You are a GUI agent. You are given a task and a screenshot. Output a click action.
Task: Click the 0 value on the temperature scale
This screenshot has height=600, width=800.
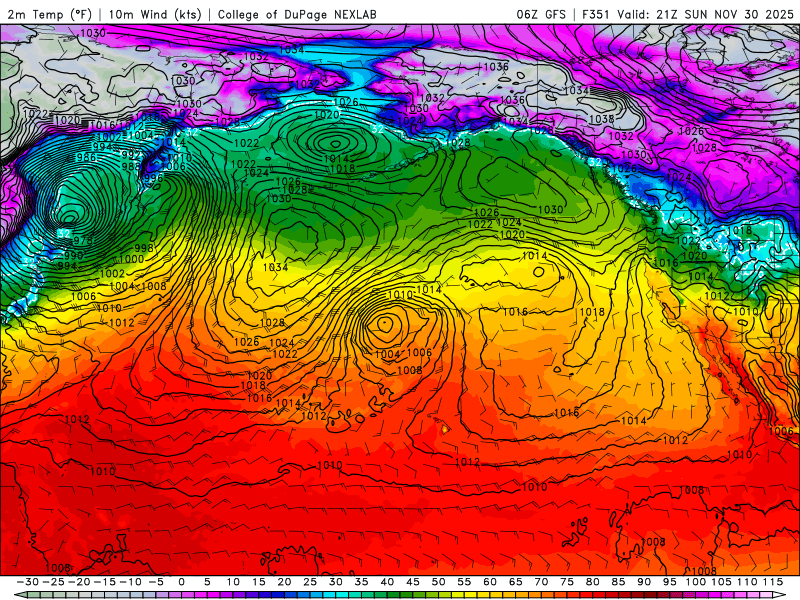pyautogui.click(x=182, y=582)
